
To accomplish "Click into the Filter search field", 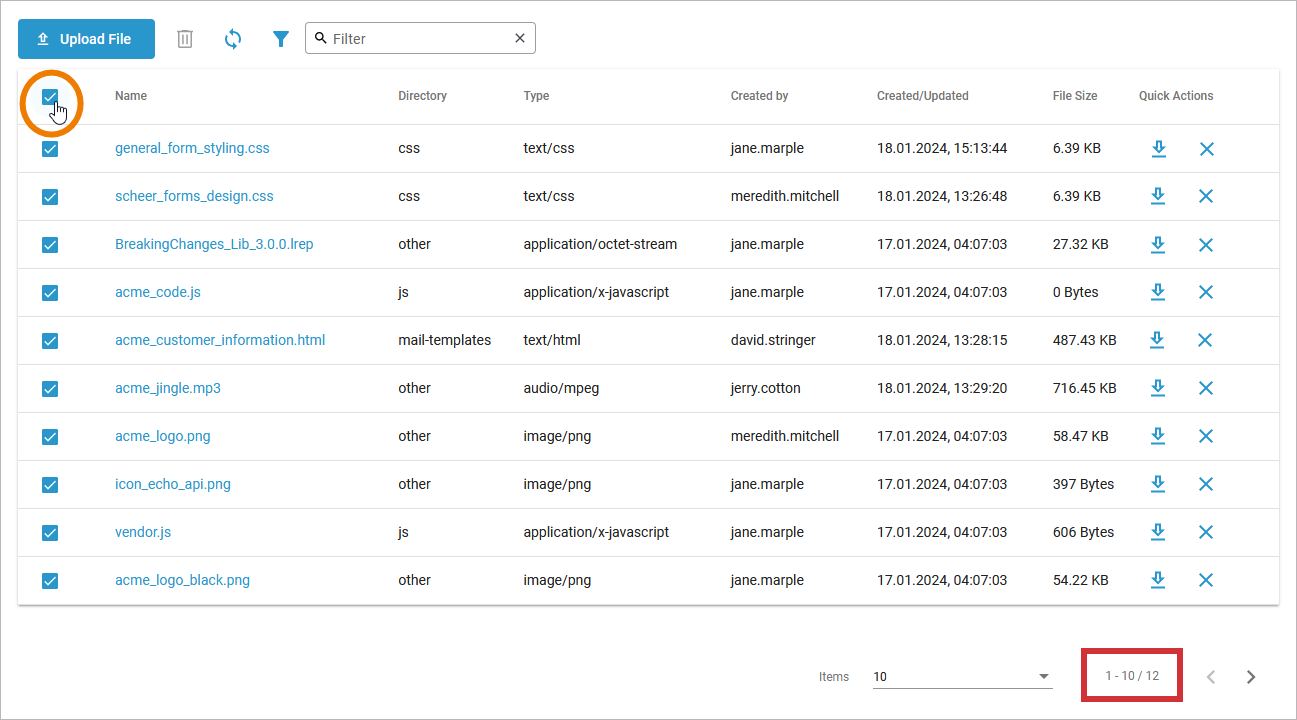I will point(420,39).
